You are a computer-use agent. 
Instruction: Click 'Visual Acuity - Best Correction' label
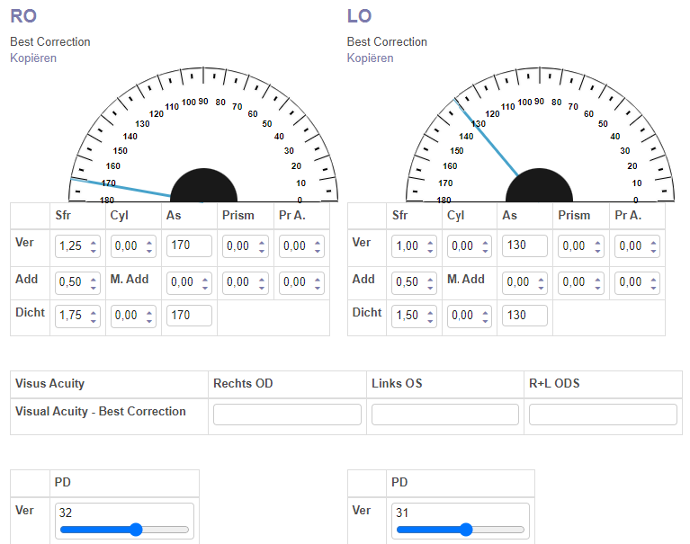(100, 411)
